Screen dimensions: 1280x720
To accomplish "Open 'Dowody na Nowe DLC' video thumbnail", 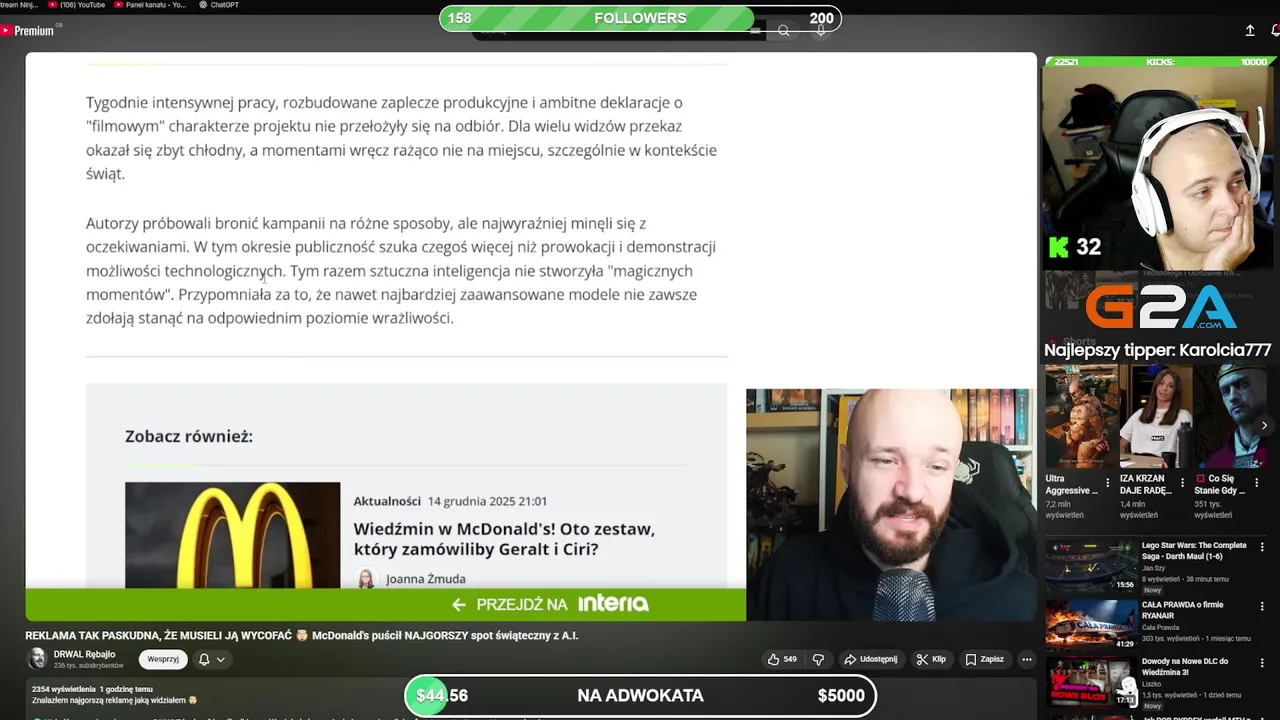I will pyautogui.click(x=1091, y=682).
